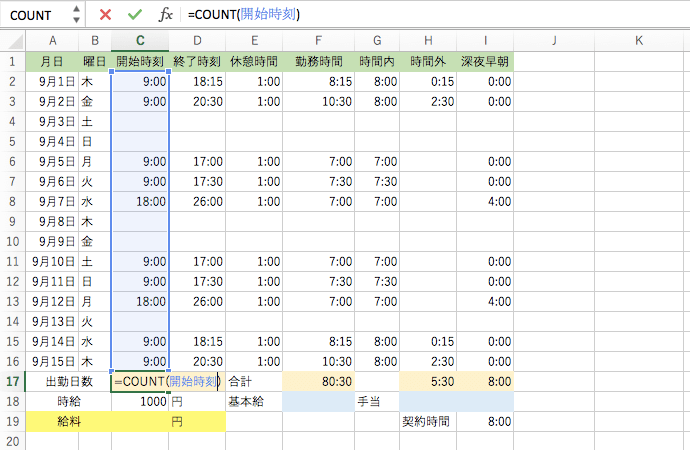Click the Name Box stepper arrows
This screenshot has width=690, height=450.
click(77, 15)
